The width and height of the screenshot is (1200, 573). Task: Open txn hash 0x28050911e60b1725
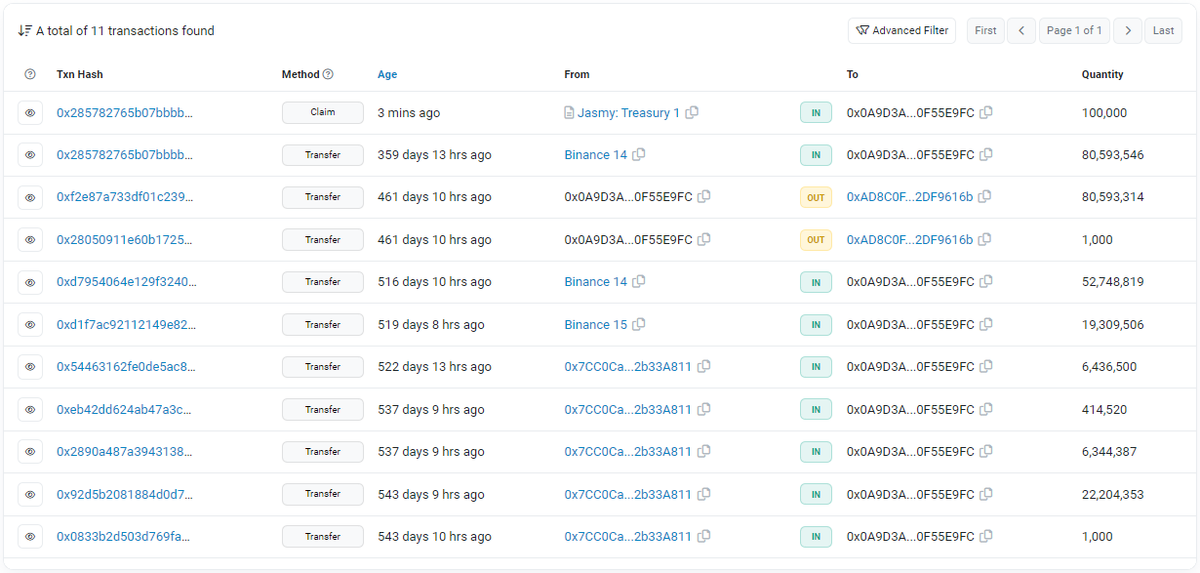[125, 240]
